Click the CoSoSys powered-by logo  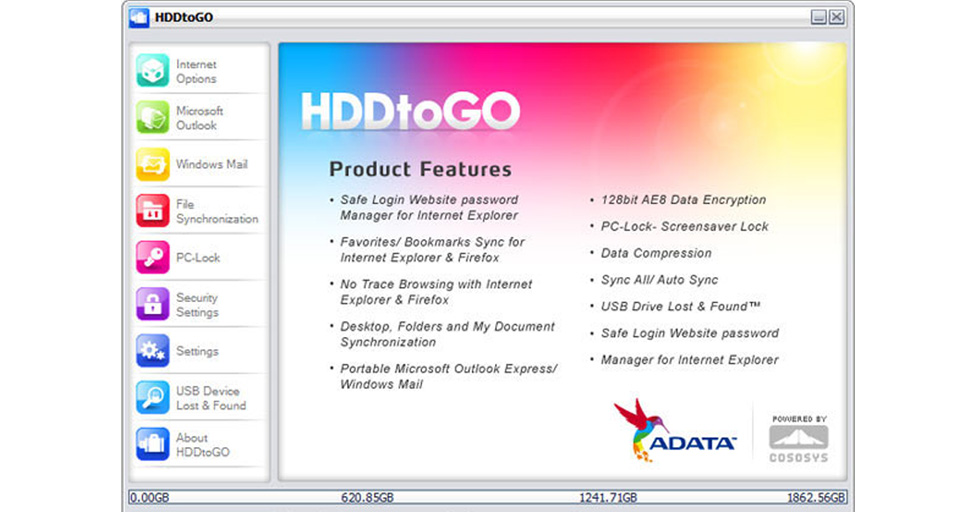[x=799, y=439]
